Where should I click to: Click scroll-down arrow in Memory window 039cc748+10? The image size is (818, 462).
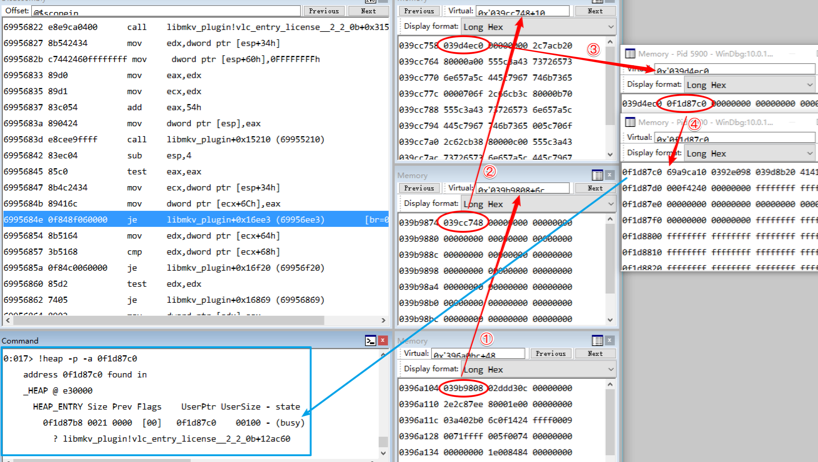[610, 154]
